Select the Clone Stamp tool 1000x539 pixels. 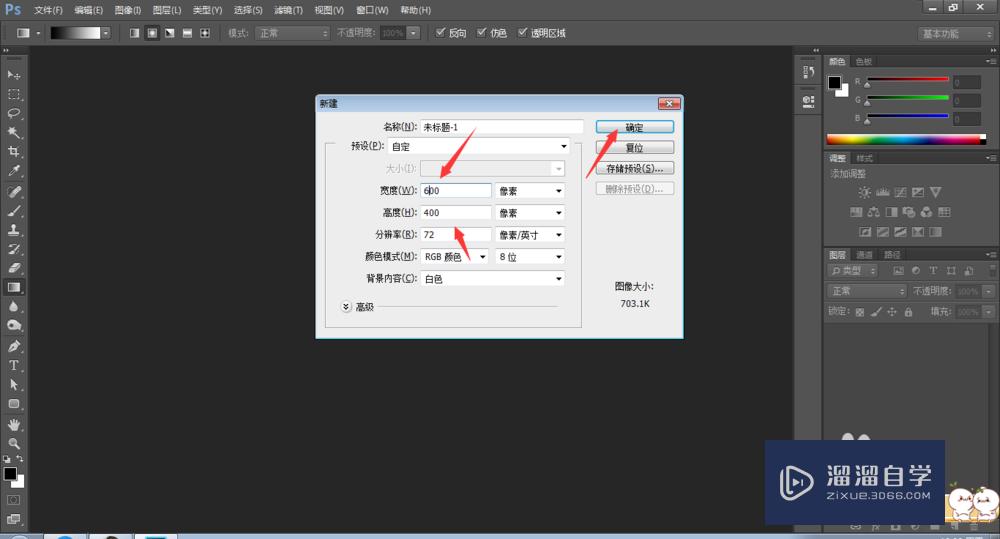tap(13, 230)
